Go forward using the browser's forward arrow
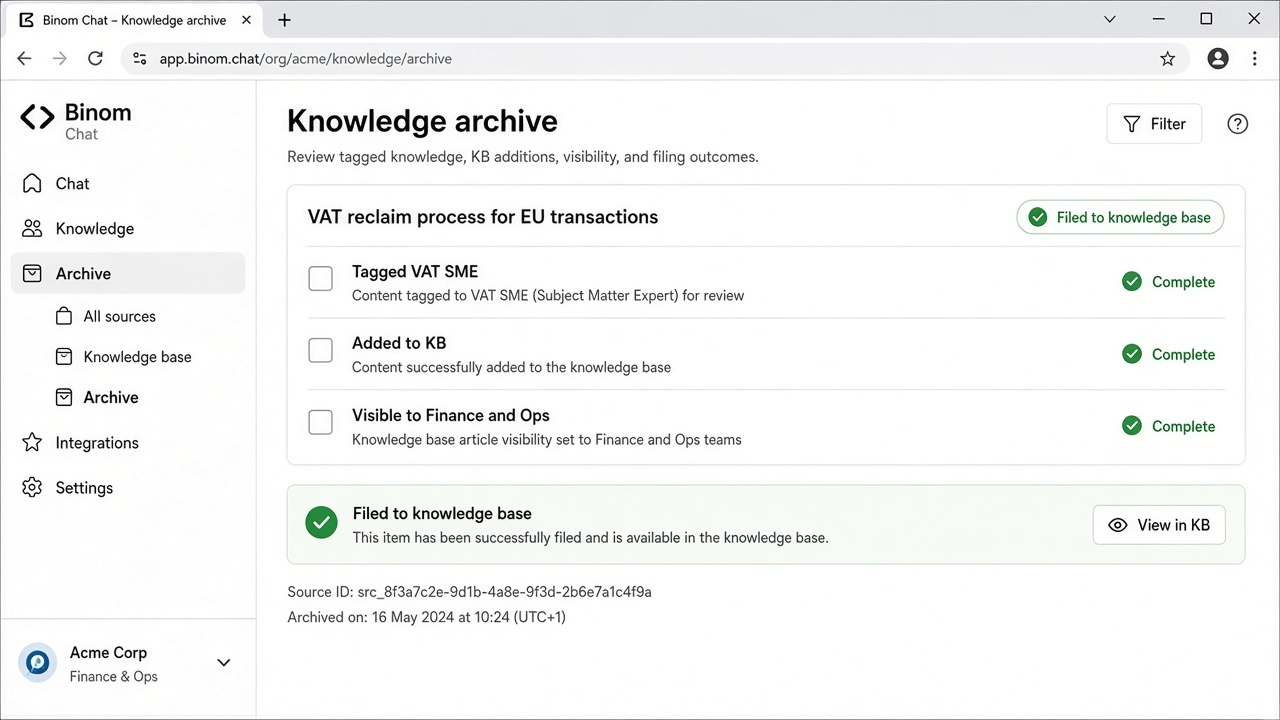Screen dimensions: 1280x720 coord(60,59)
